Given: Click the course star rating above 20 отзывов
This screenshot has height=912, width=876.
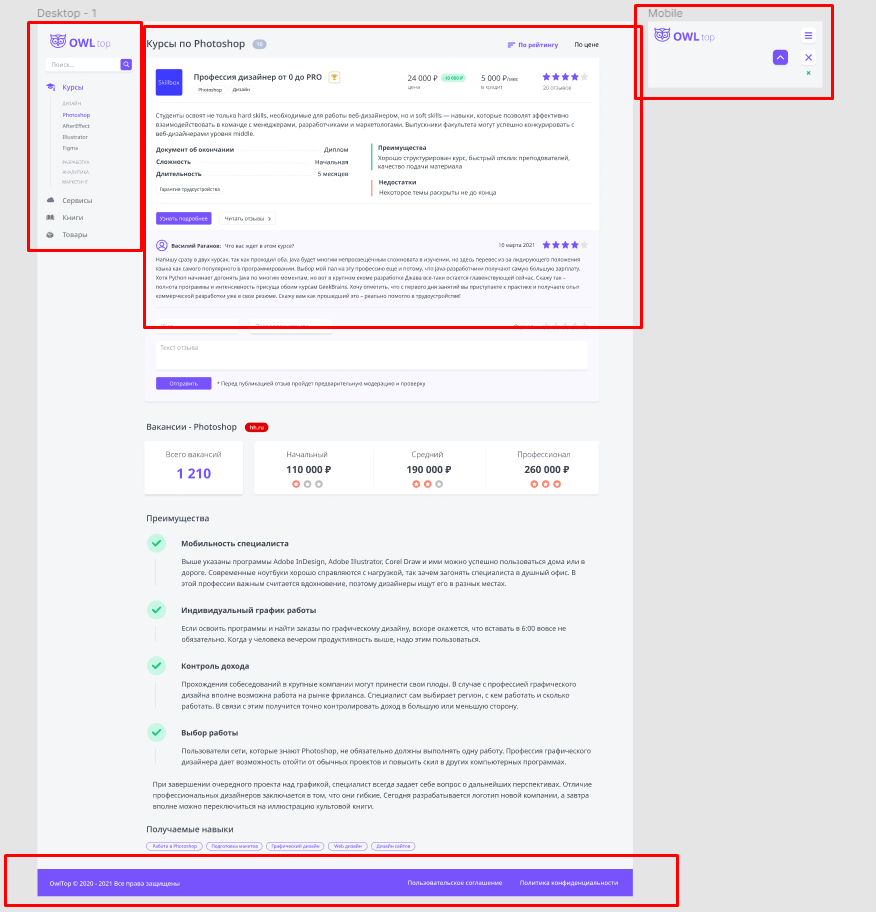Looking at the screenshot, I should click(x=565, y=77).
